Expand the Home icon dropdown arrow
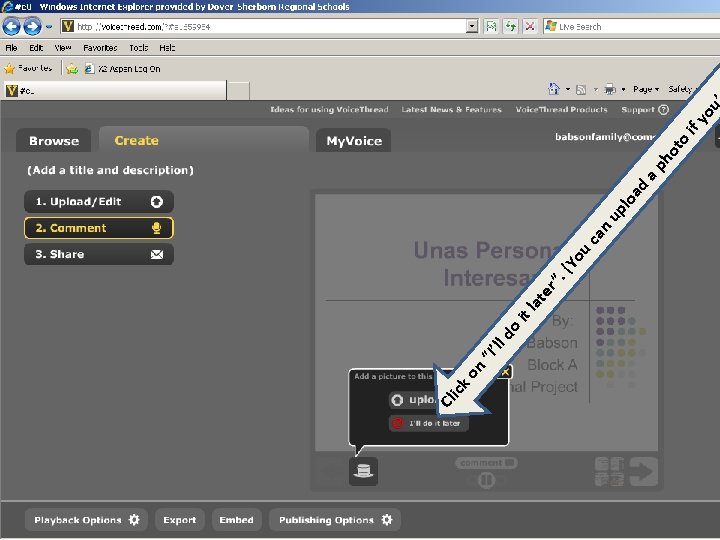Image resolution: width=720 pixels, height=540 pixels. (568, 89)
